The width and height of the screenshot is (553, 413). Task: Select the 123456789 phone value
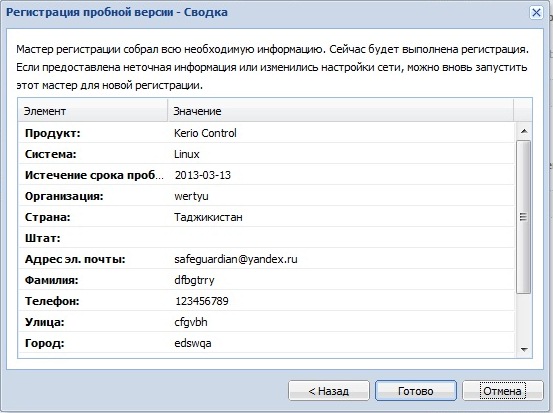click(x=202, y=301)
